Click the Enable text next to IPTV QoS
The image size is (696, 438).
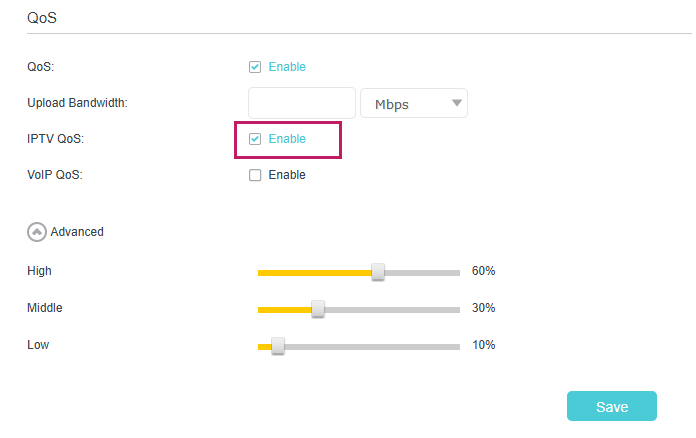[x=287, y=139]
